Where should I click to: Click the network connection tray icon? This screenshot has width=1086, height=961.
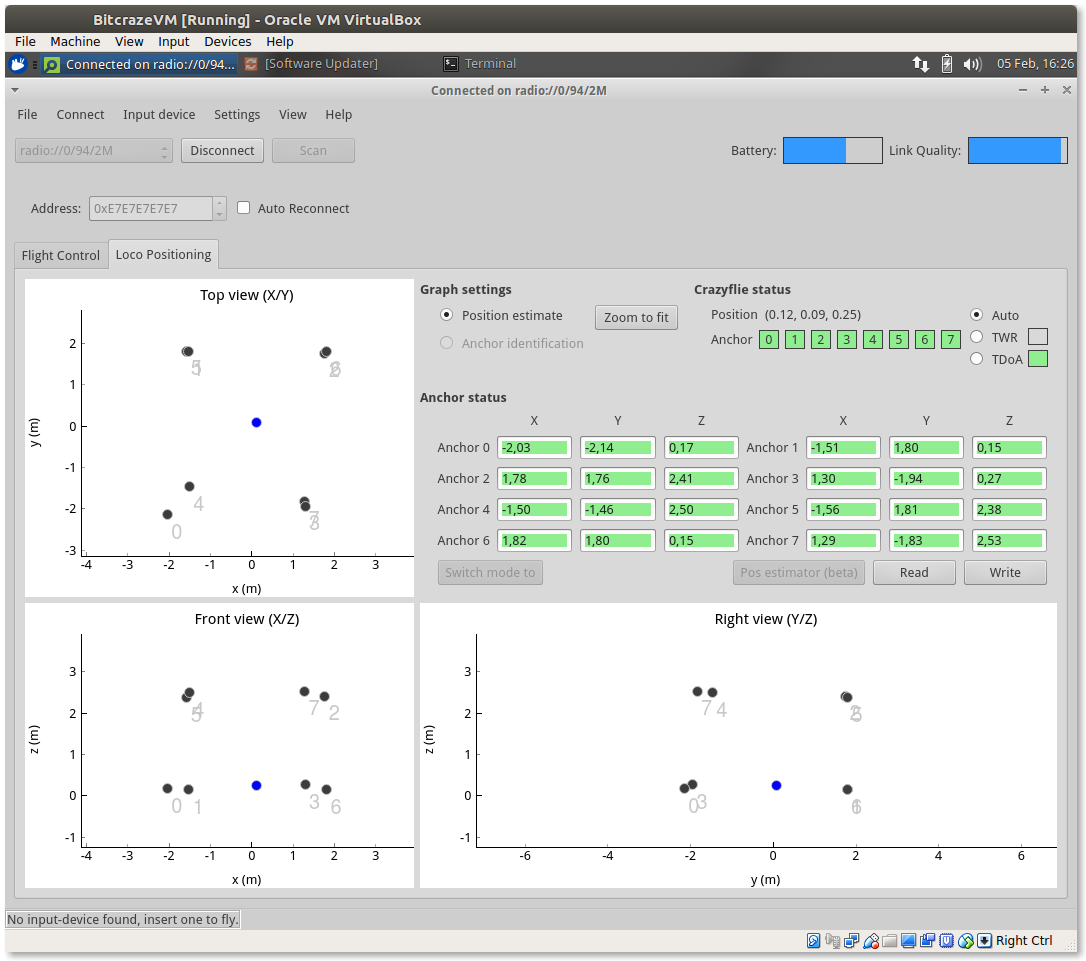[x=920, y=64]
